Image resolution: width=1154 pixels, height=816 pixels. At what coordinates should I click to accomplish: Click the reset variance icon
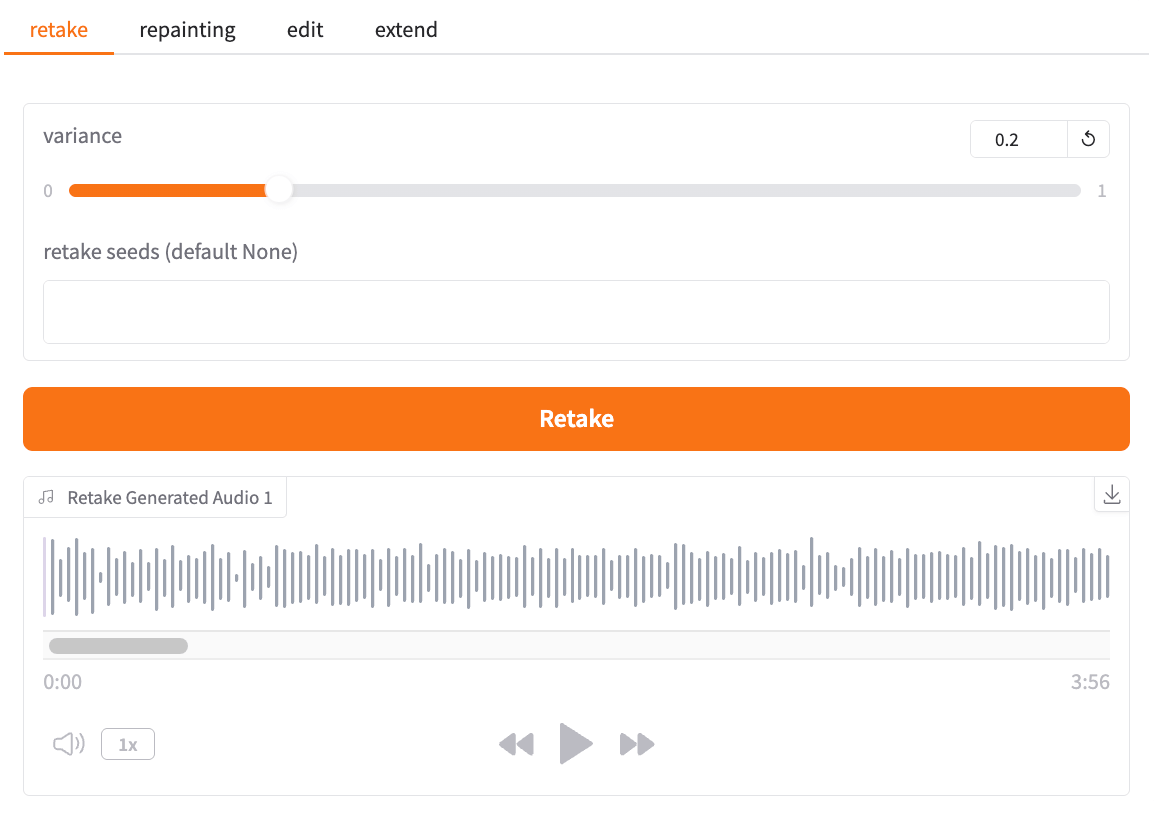click(x=1088, y=140)
